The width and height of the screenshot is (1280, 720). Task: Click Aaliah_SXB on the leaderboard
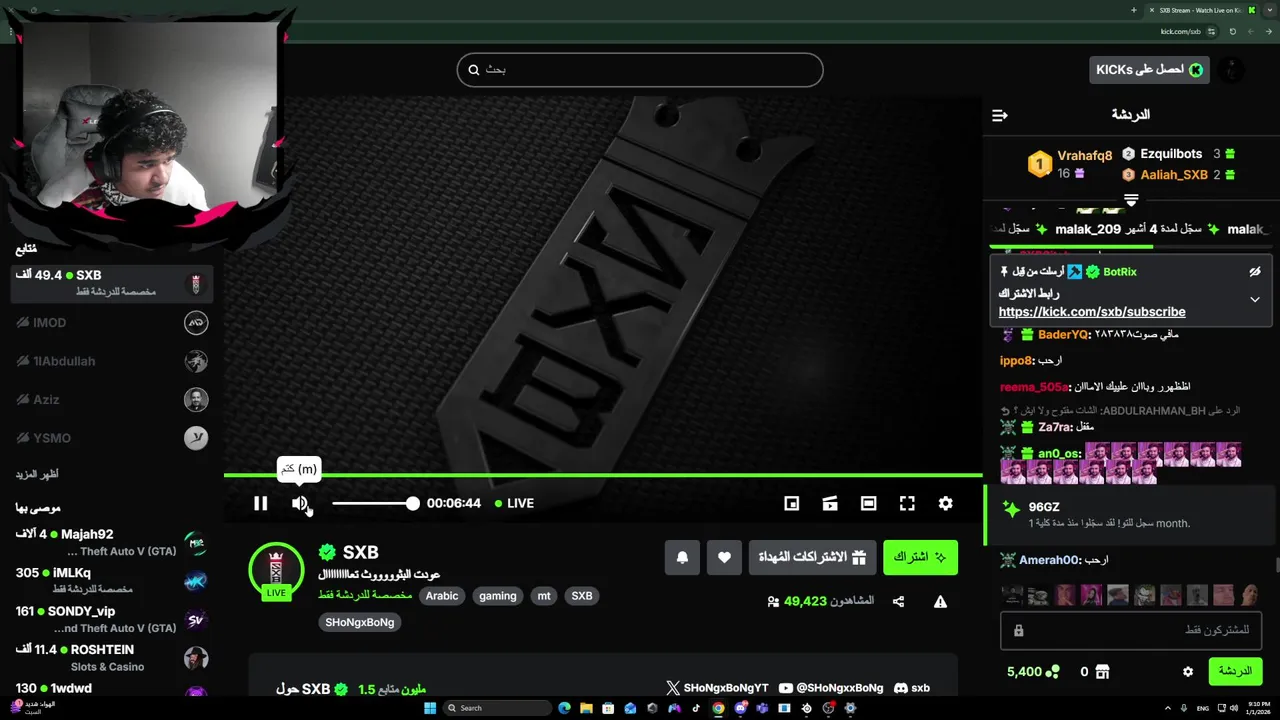[1174, 175]
